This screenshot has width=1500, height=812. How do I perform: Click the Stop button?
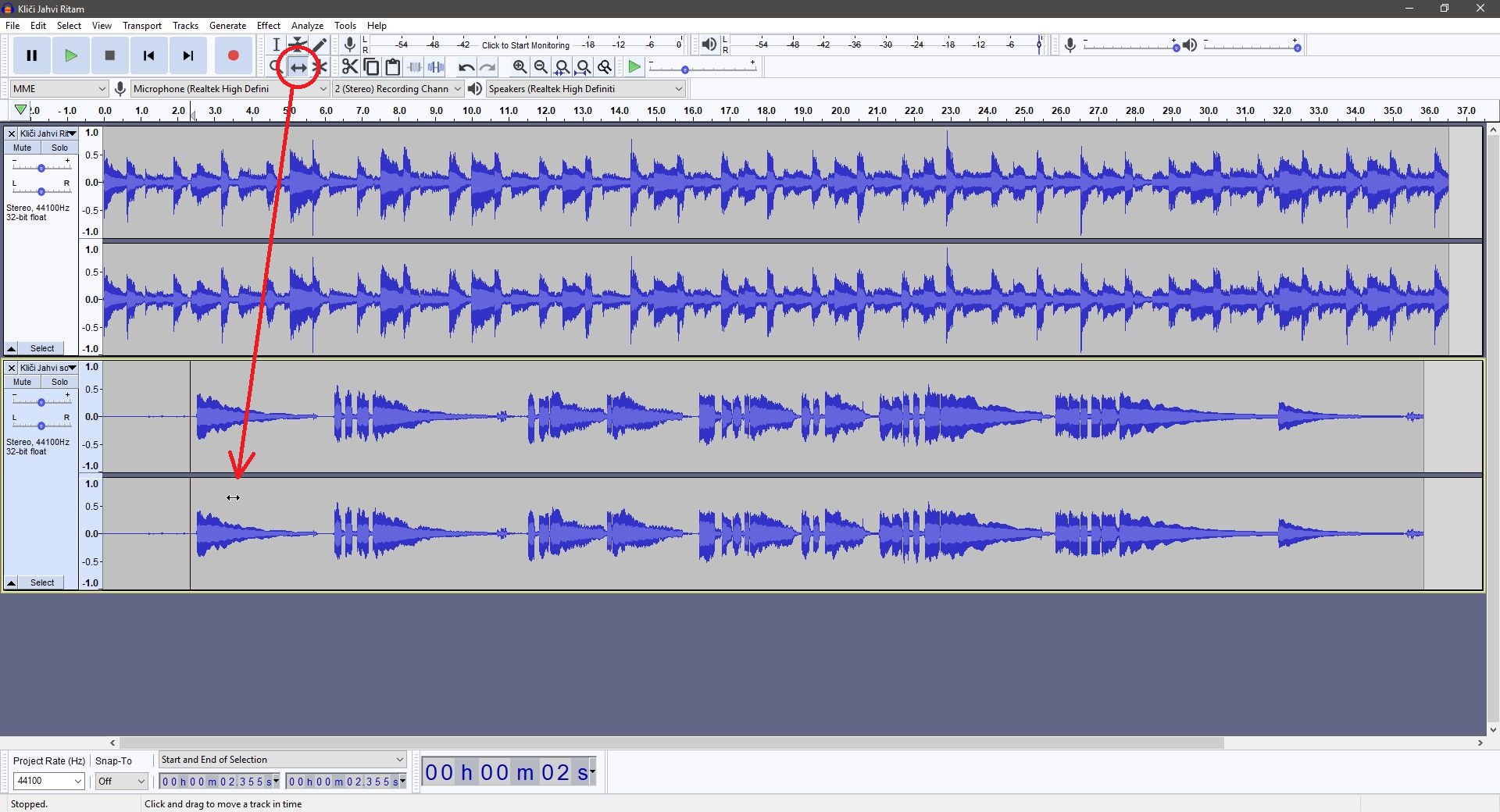coord(110,55)
